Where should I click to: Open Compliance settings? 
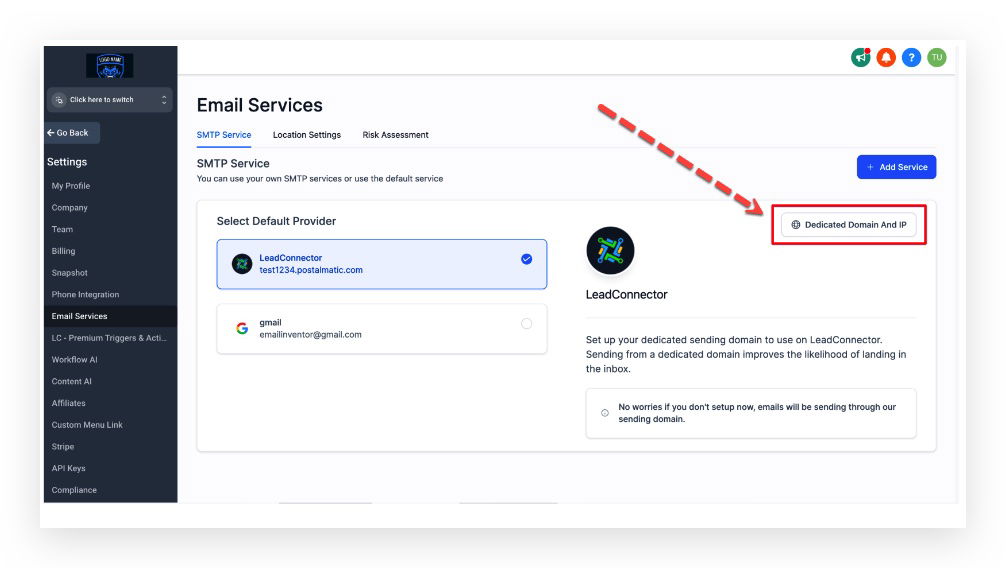pyautogui.click(x=74, y=490)
